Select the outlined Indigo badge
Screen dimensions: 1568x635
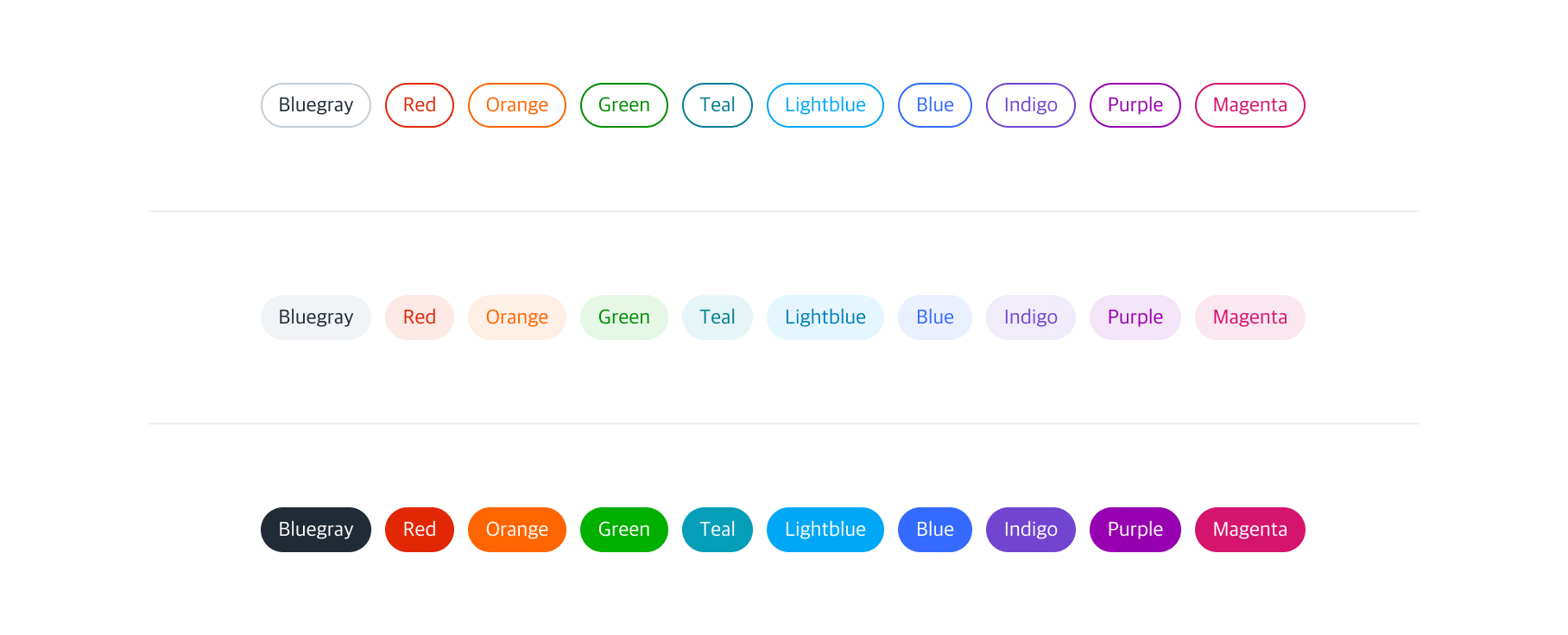click(1030, 105)
